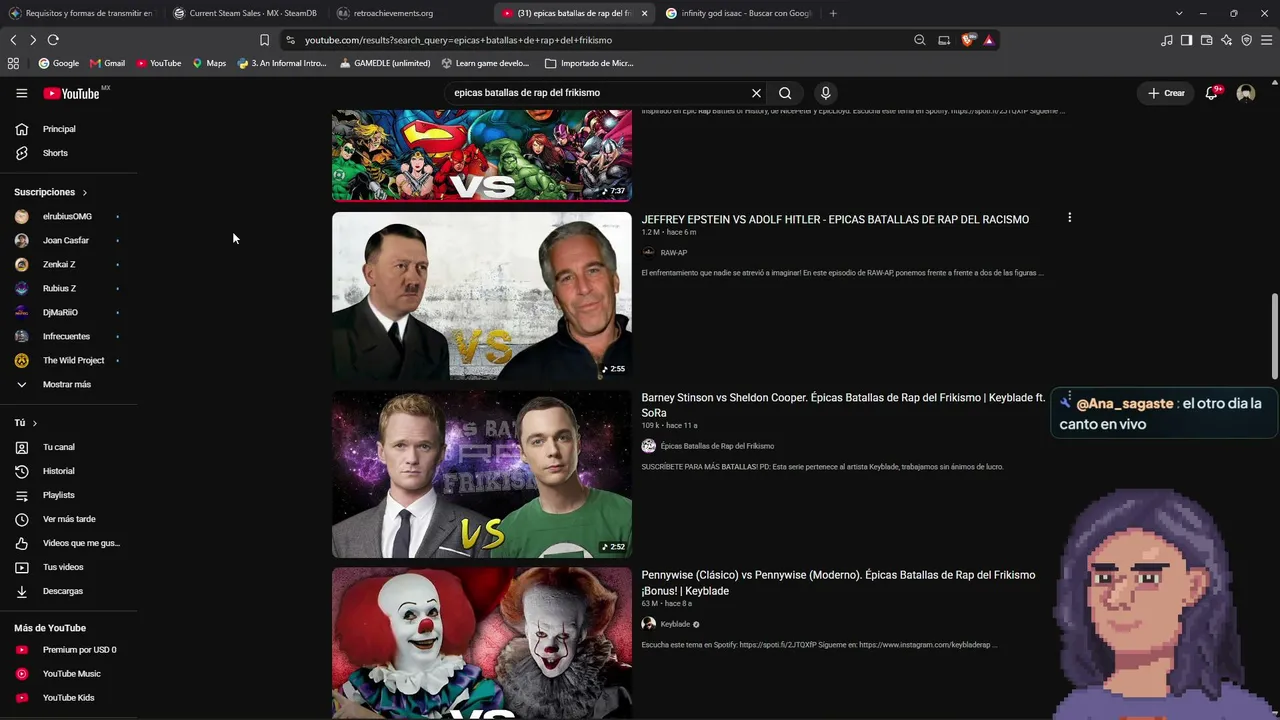
Task: Open the browser main menu
Action: (x=1267, y=40)
